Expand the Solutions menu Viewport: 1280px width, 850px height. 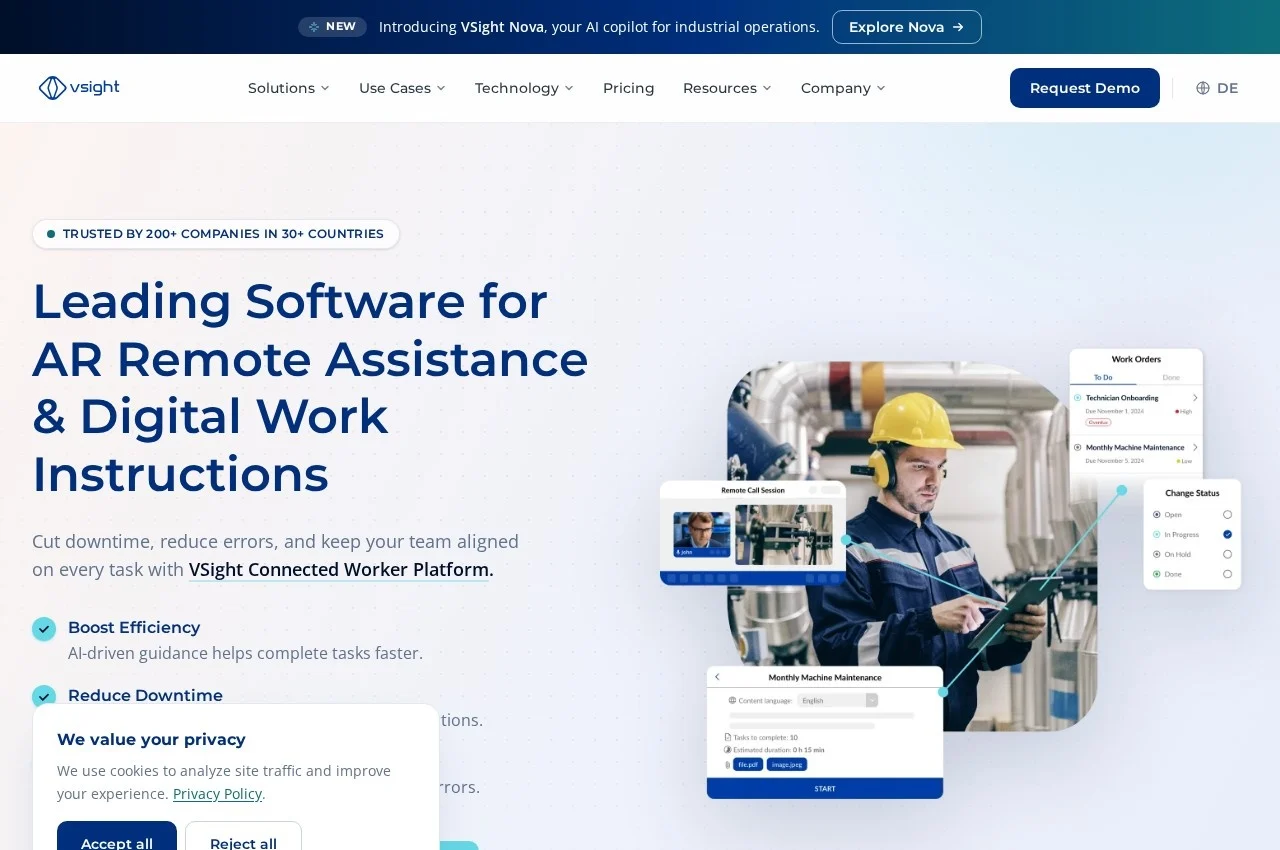pos(289,88)
